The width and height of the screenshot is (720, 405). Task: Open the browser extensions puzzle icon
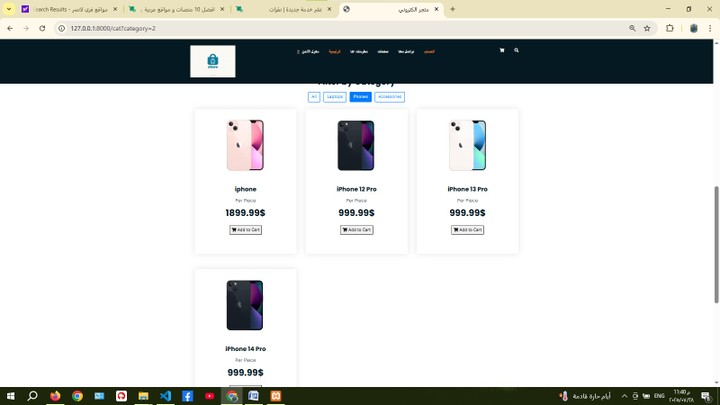click(x=670, y=28)
